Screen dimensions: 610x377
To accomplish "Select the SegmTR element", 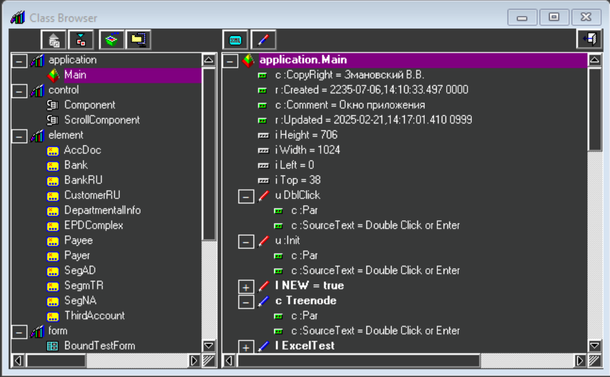I will (84, 286).
